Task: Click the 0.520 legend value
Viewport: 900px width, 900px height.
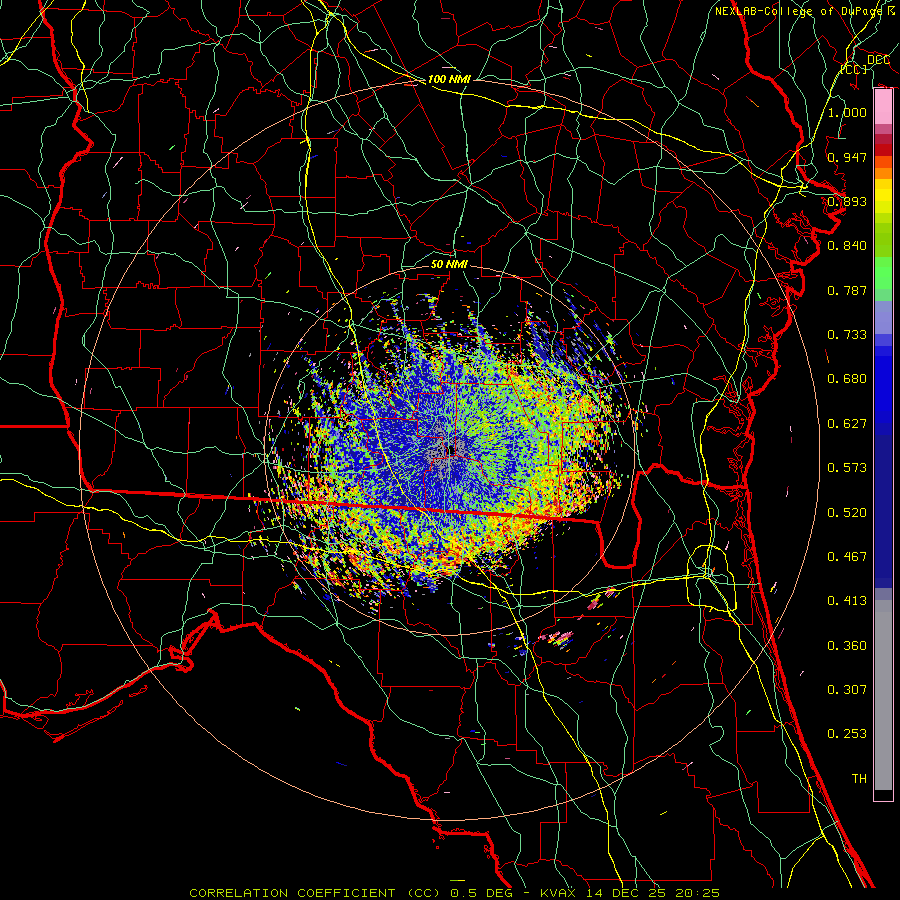Action: pyautogui.click(x=847, y=512)
